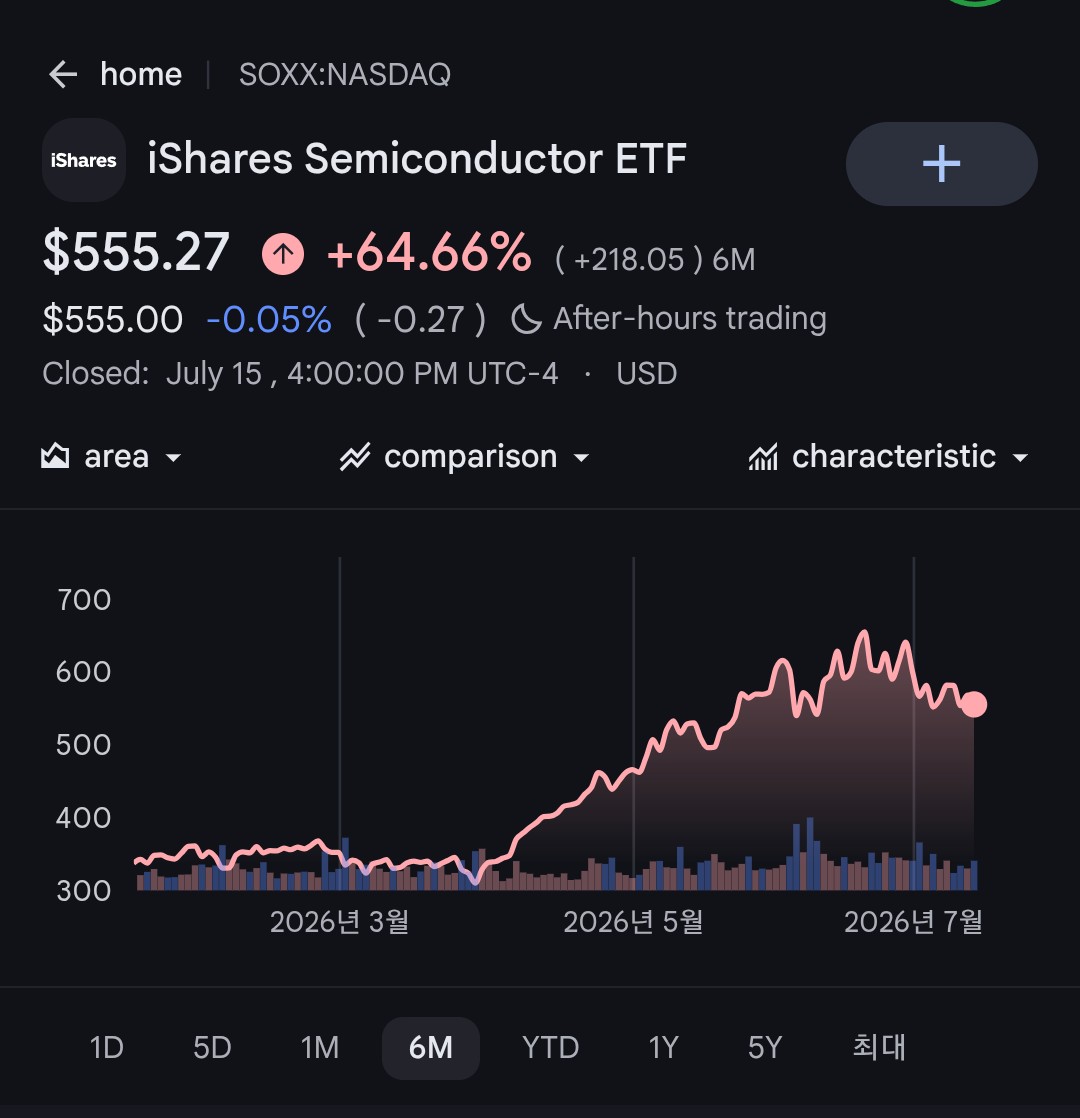Click the latest price dot on chart

click(974, 704)
